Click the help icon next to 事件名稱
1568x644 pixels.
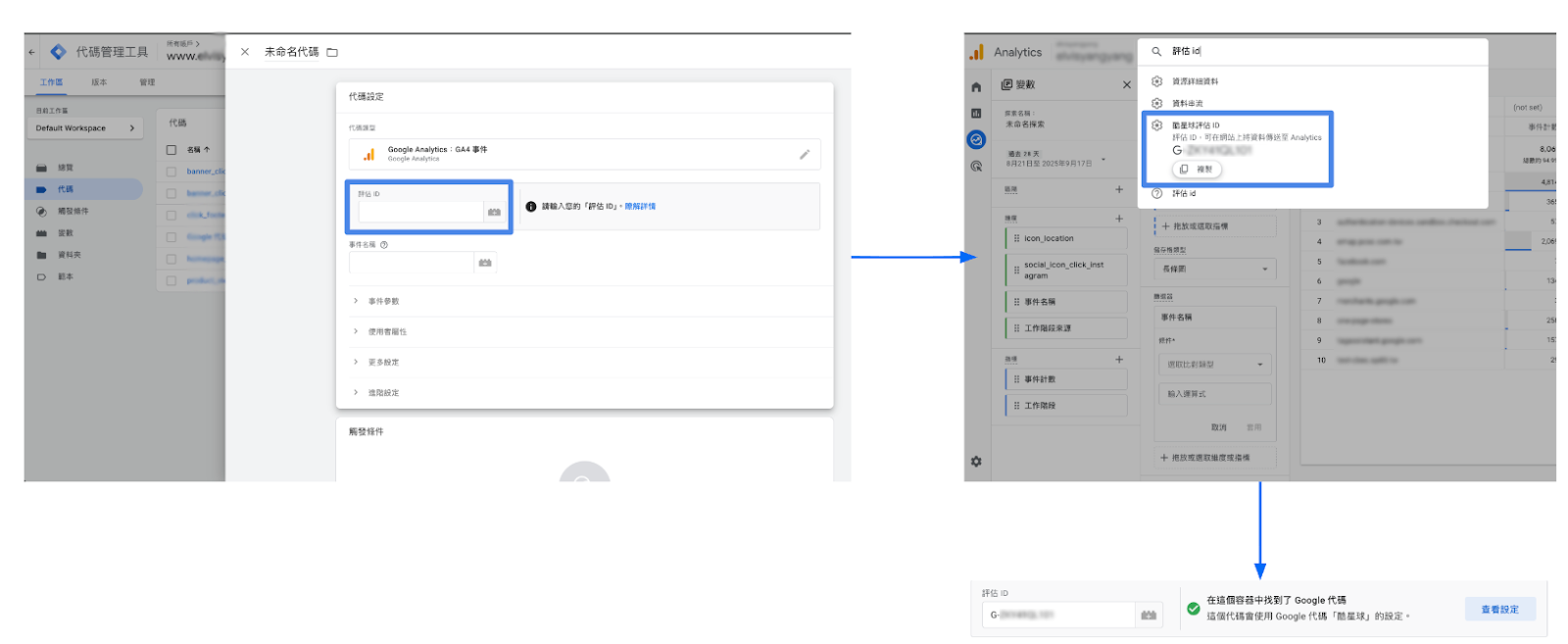[x=384, y=245]
